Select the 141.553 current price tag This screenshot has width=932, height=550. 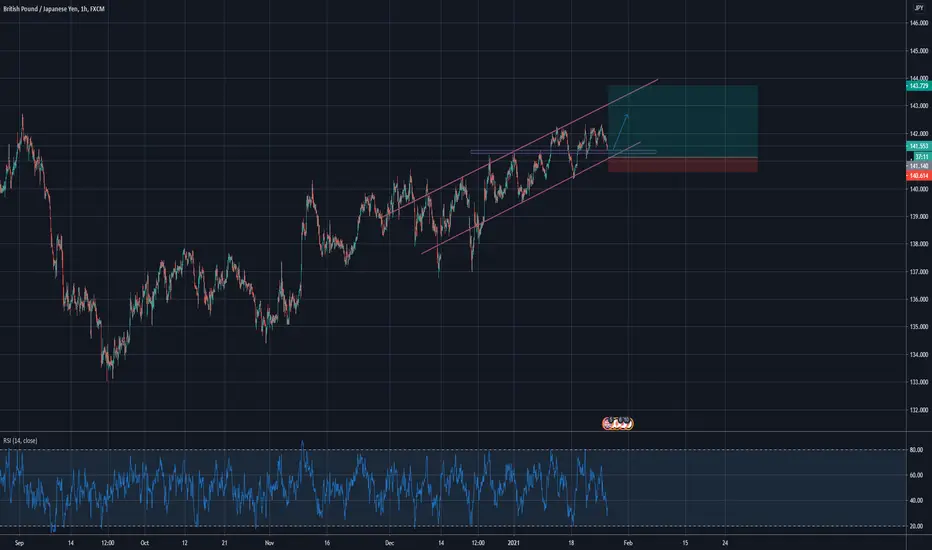tap(918, 146)
